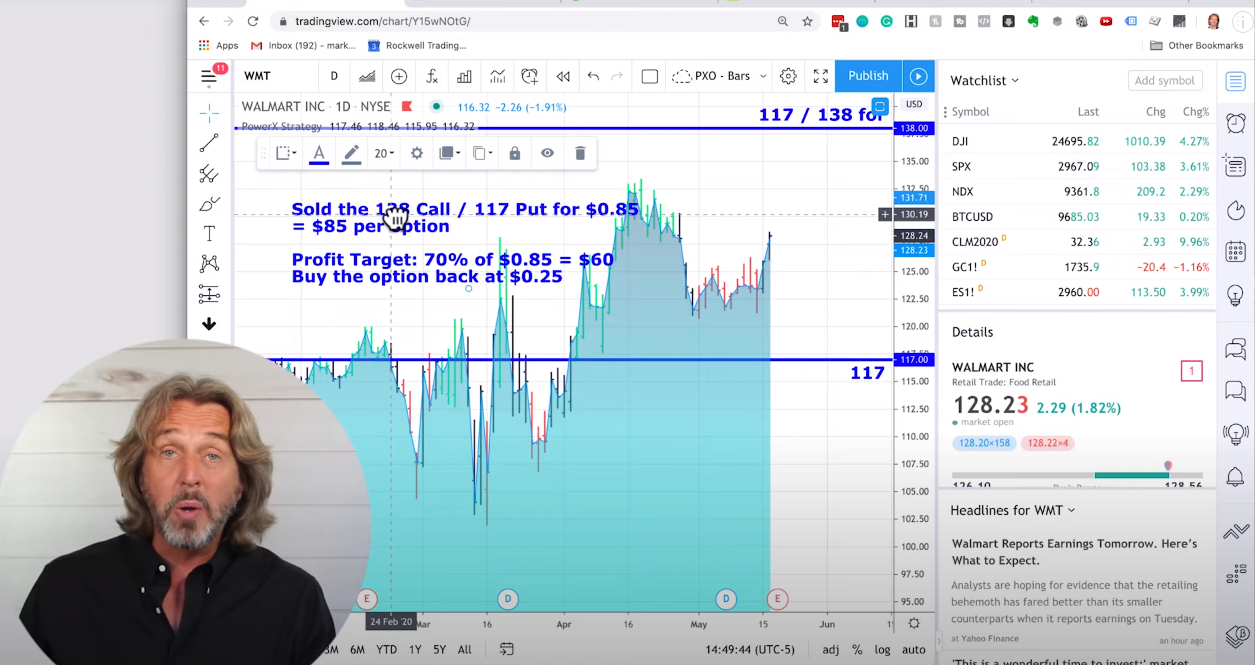Delete the selected text drawing

coord(580,153)
